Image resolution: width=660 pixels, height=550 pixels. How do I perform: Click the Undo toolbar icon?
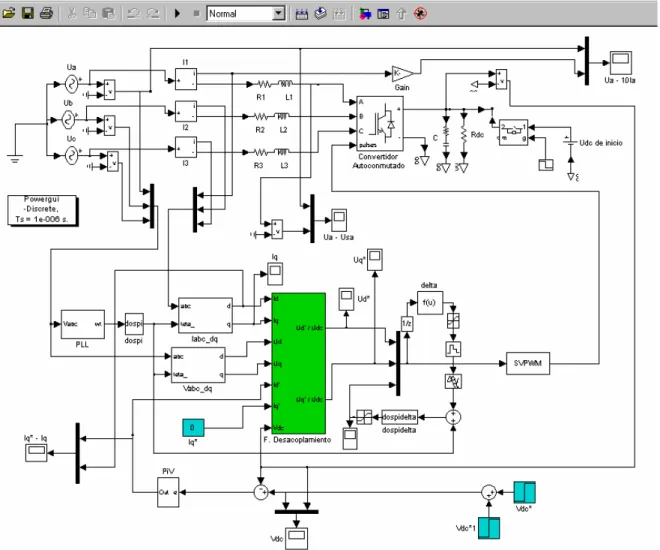[134, 13]
